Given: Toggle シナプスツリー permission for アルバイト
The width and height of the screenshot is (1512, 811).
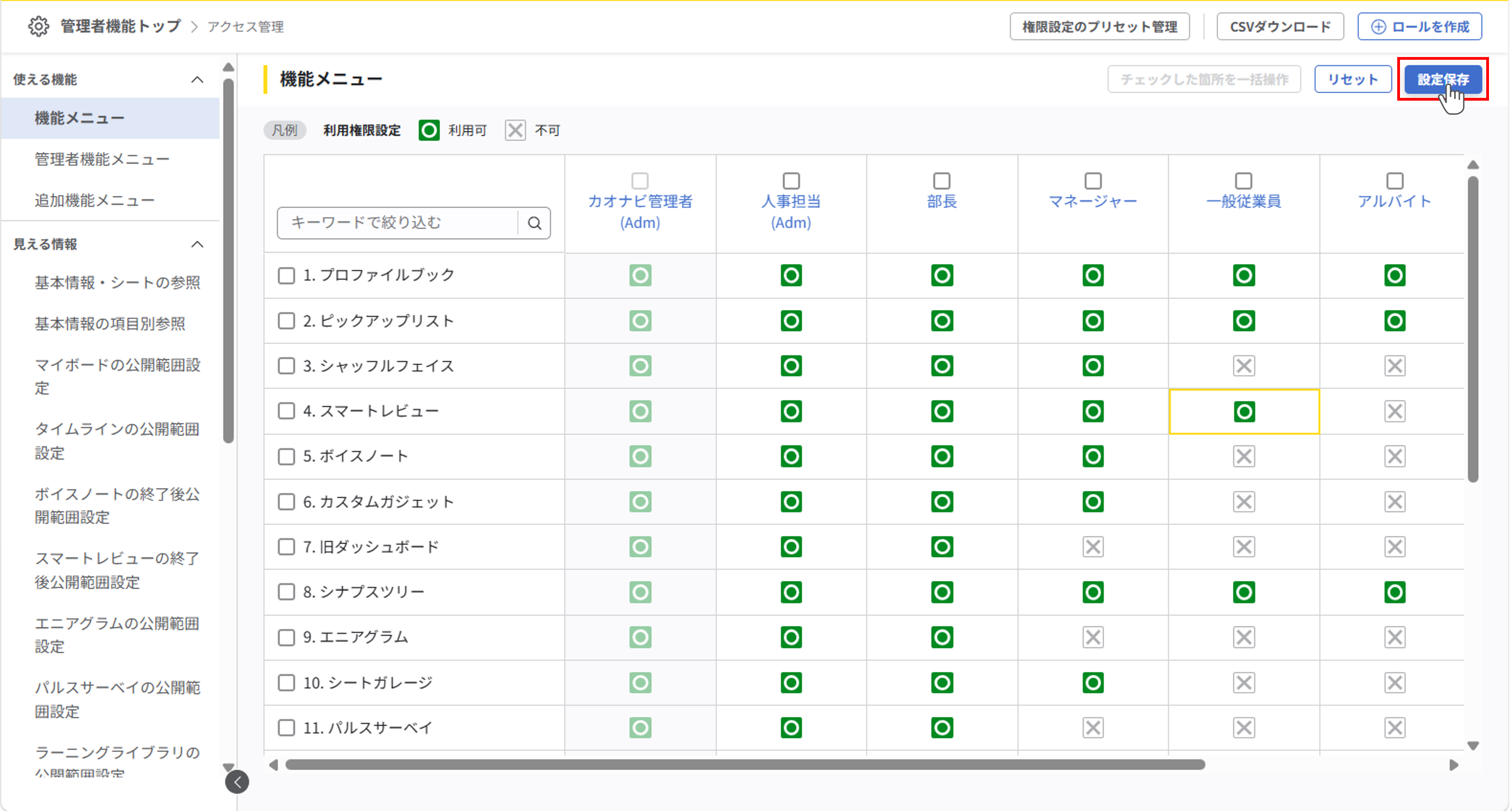Looking at the screenshot, I should pyautogui.click(x=1394, y=592).
